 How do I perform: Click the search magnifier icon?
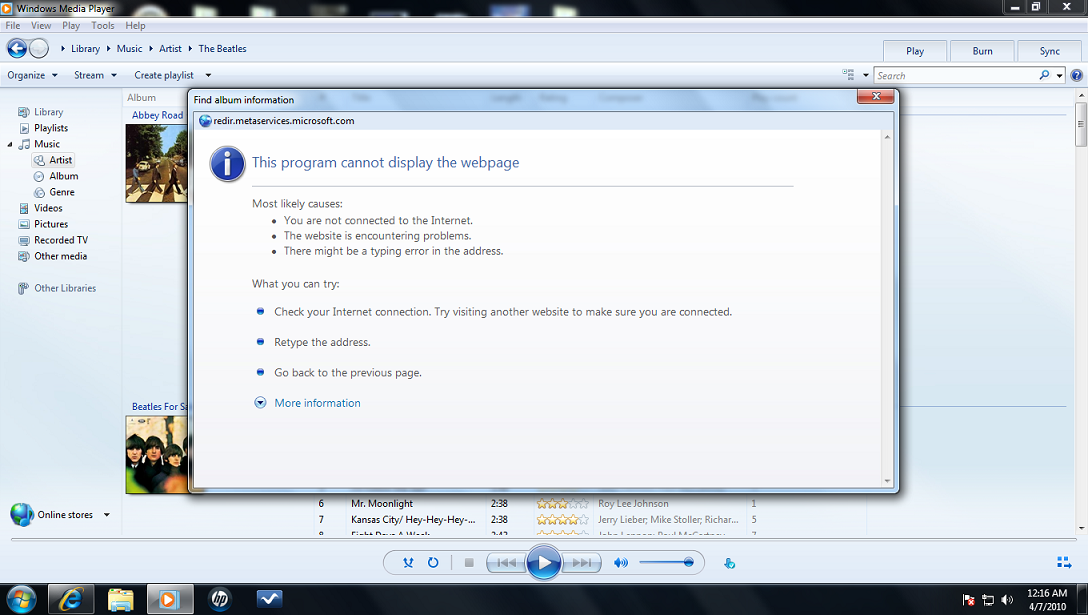[1044, 75]
